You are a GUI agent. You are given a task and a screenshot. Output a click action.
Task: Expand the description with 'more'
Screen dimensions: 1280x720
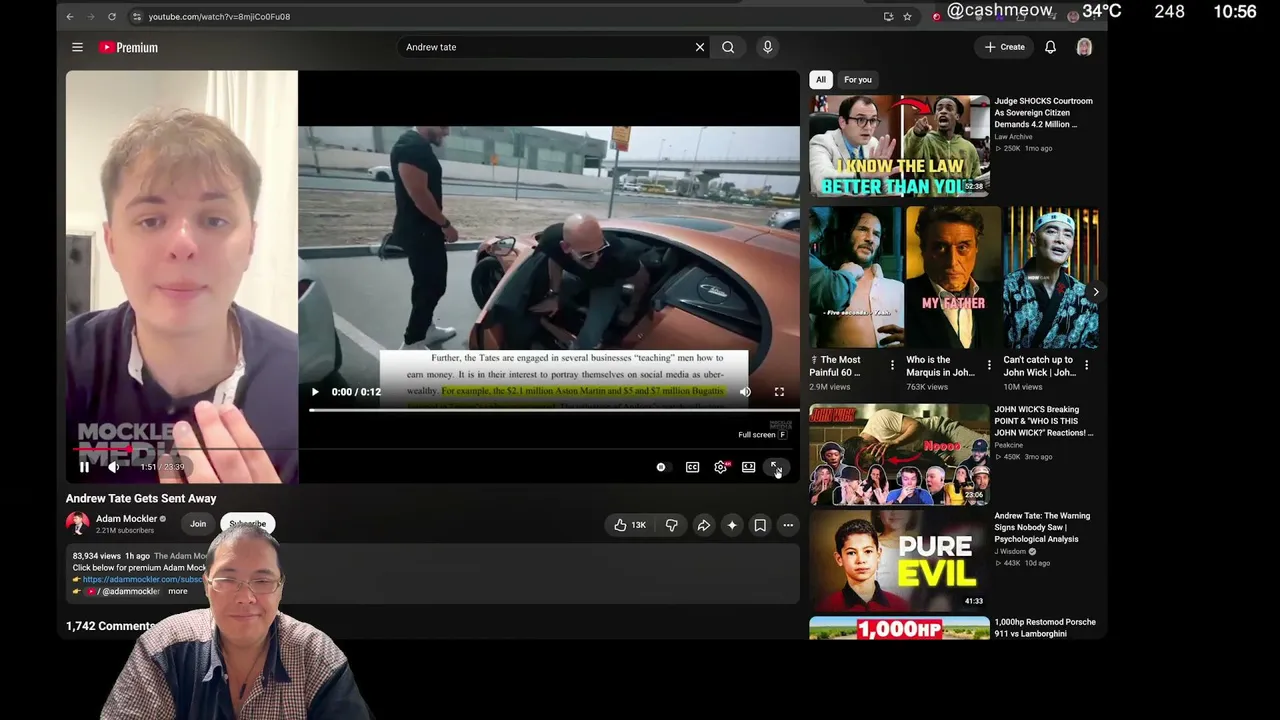pyautogui.click(x=177, y=591)
